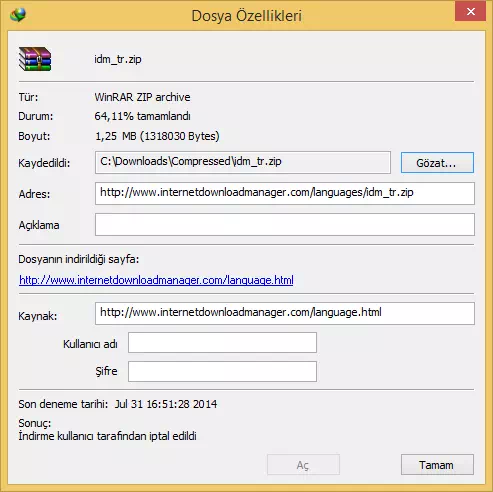
Task: Click the 'Kaynak:' label
Action: pyautogui.click(x=38, y=316)
